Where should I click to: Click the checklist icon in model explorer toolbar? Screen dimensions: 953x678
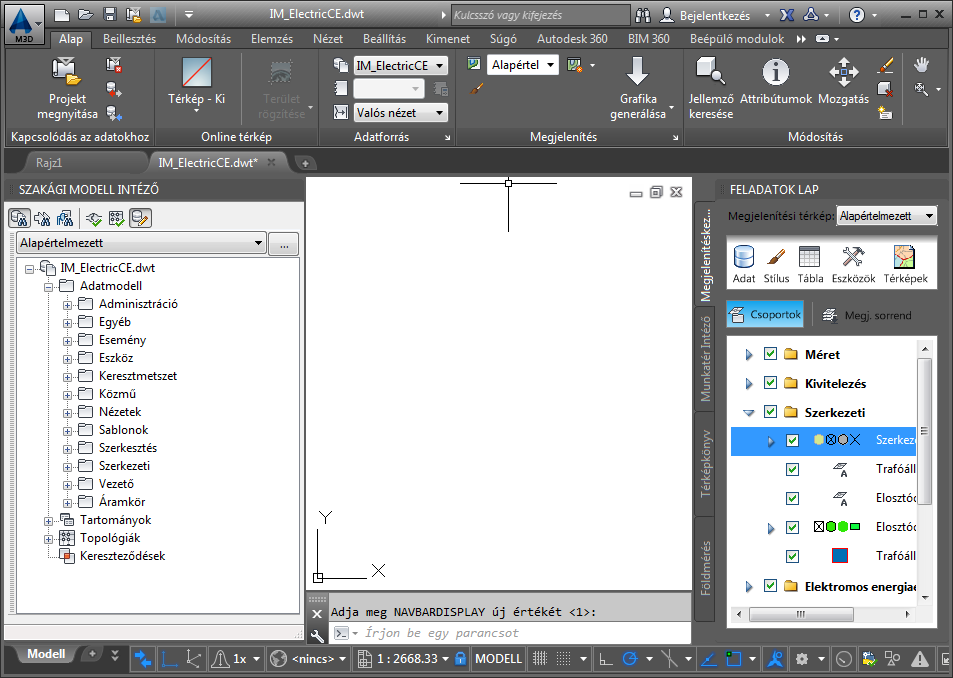coord(117,218)
